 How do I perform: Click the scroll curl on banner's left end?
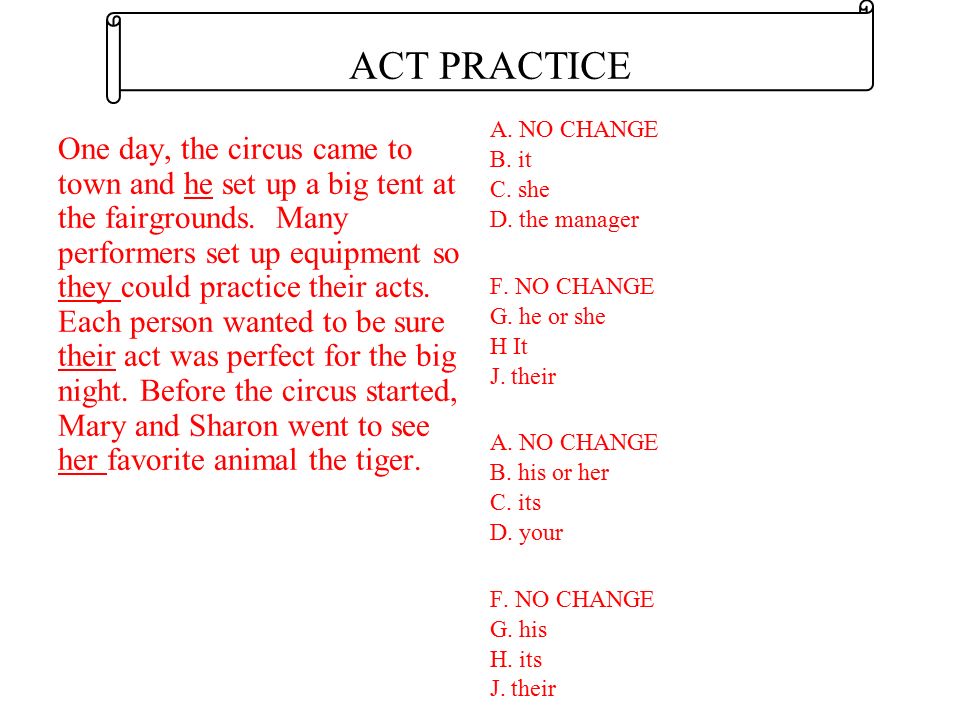(x=113, y=59)
